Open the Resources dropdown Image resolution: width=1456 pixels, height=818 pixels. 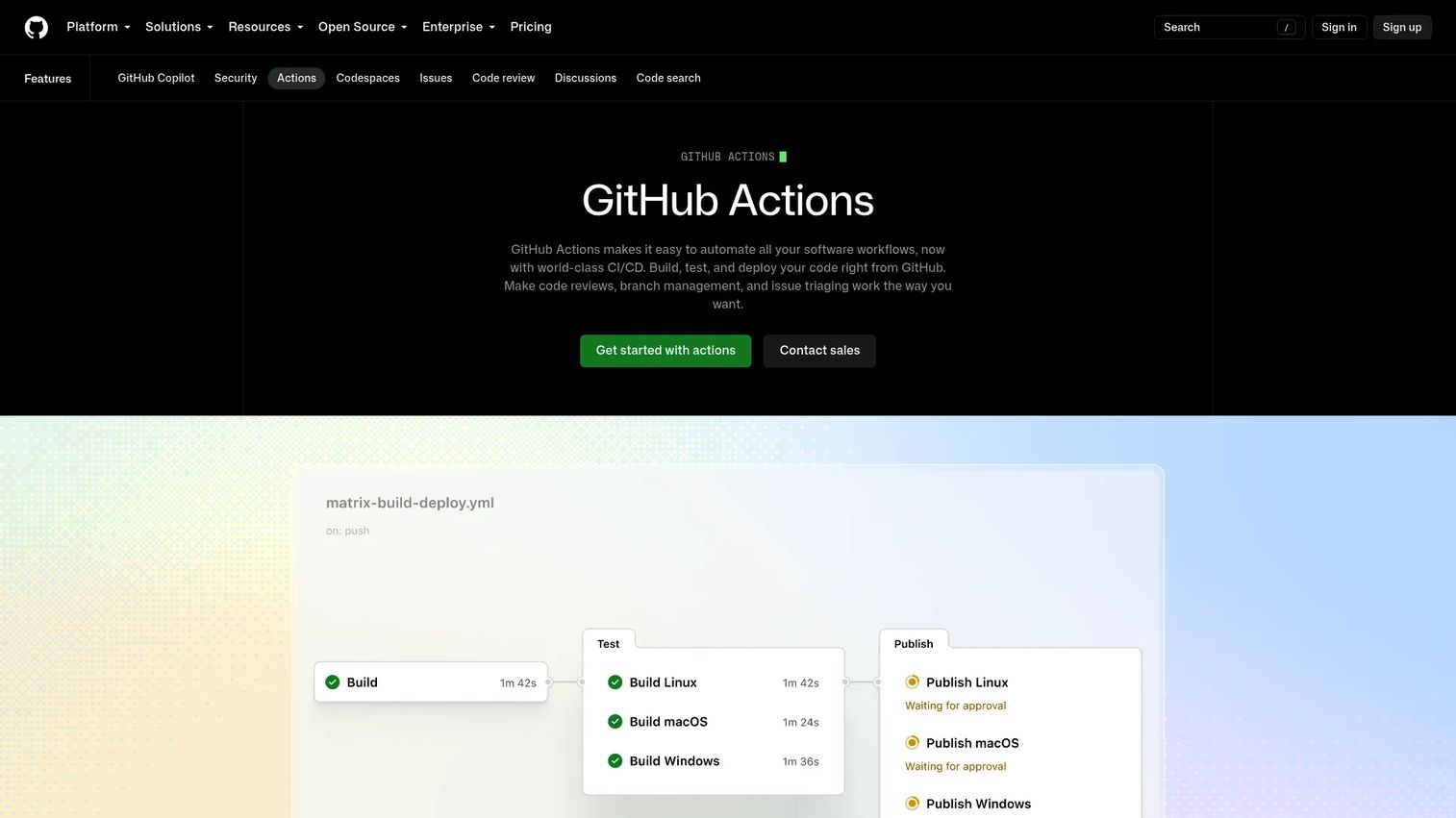coord(265,27)
